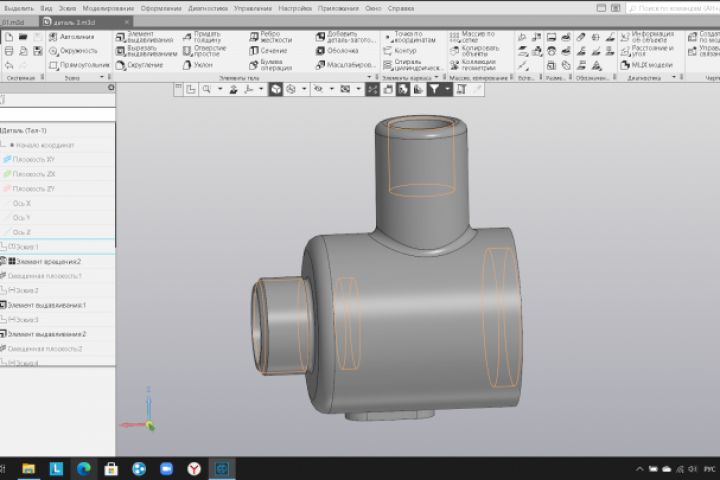Select Элемент выдавливания:1 in tree

click(46, 305)
